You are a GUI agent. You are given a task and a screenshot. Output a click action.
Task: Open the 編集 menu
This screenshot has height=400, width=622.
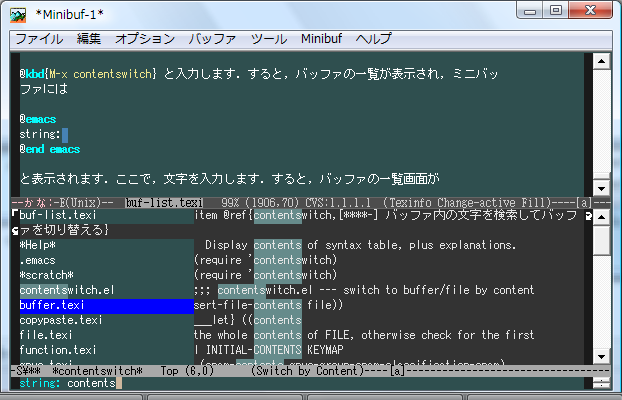coord(89,39)
